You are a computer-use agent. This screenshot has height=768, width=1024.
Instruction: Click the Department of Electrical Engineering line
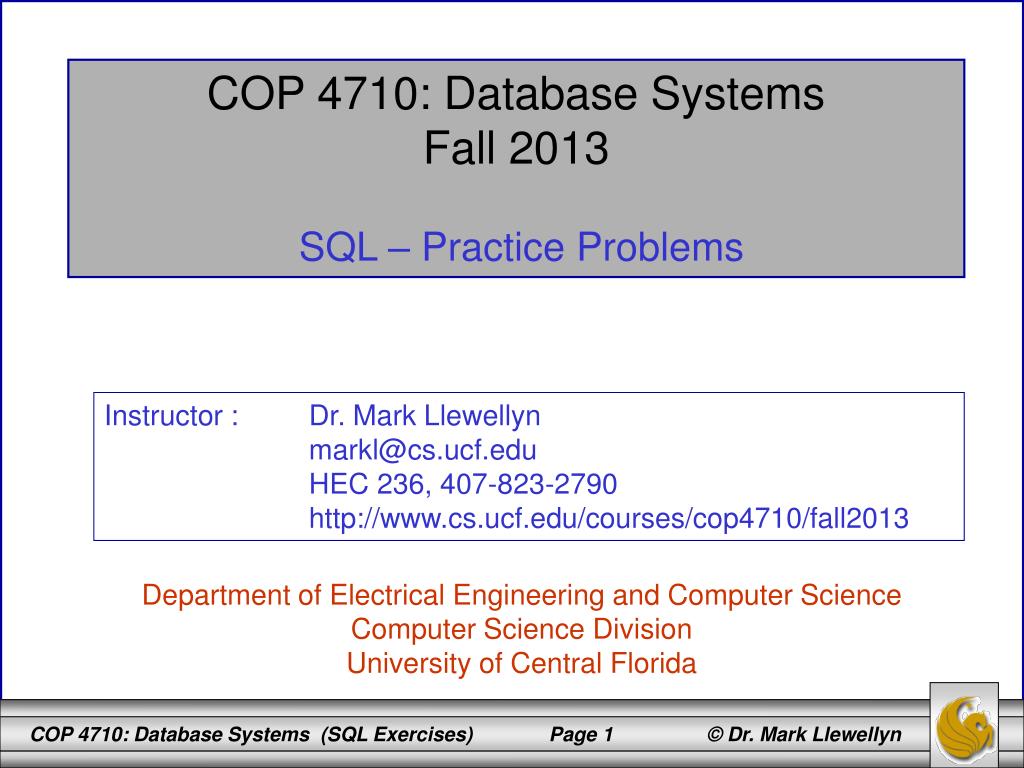pyautogui.click(x=521, y=596)
